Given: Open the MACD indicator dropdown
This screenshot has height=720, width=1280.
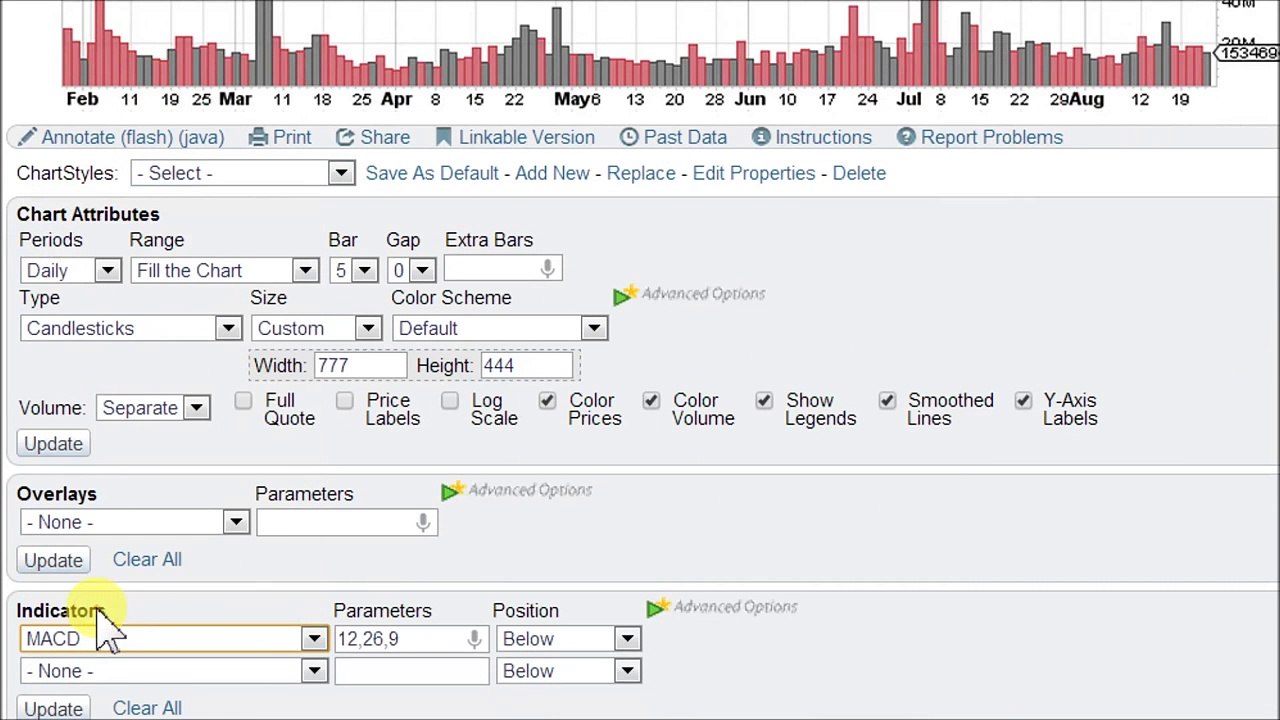Looking at the screenshot, I should point(174,639).
